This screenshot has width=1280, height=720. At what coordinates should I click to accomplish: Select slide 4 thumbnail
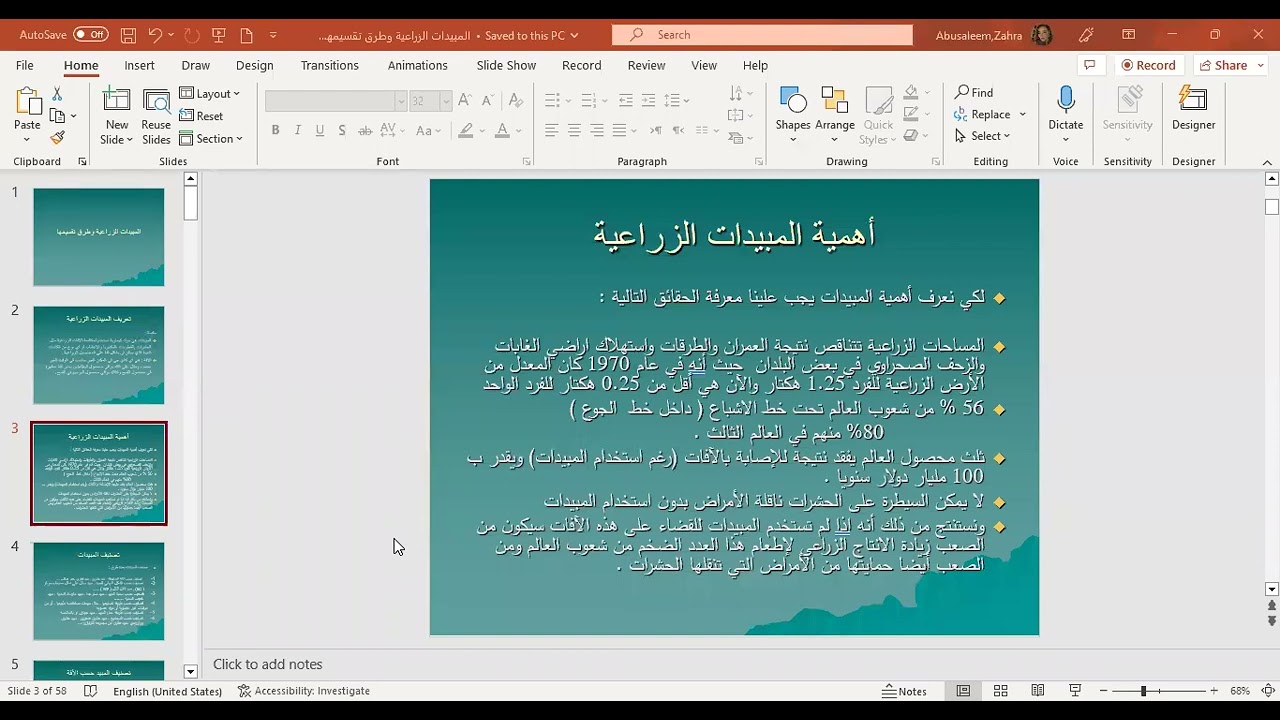[x=99, y=591]
